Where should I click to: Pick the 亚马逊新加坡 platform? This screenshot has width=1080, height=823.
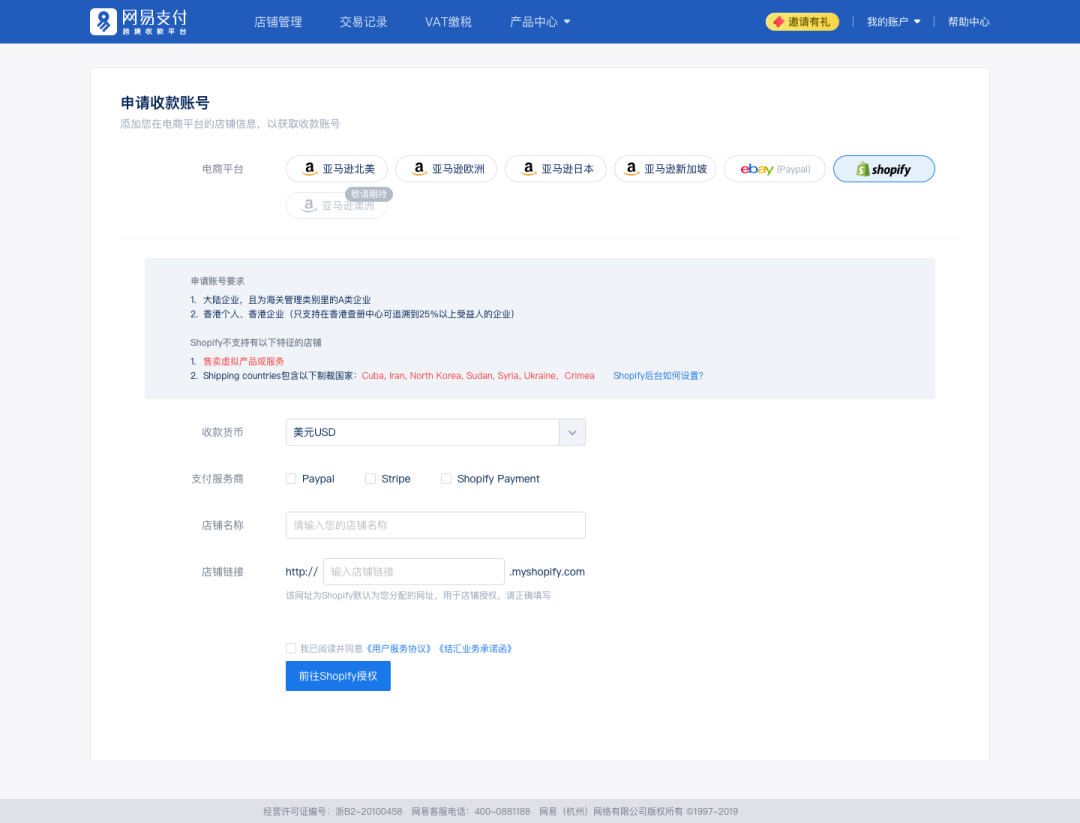coord(664,168)
